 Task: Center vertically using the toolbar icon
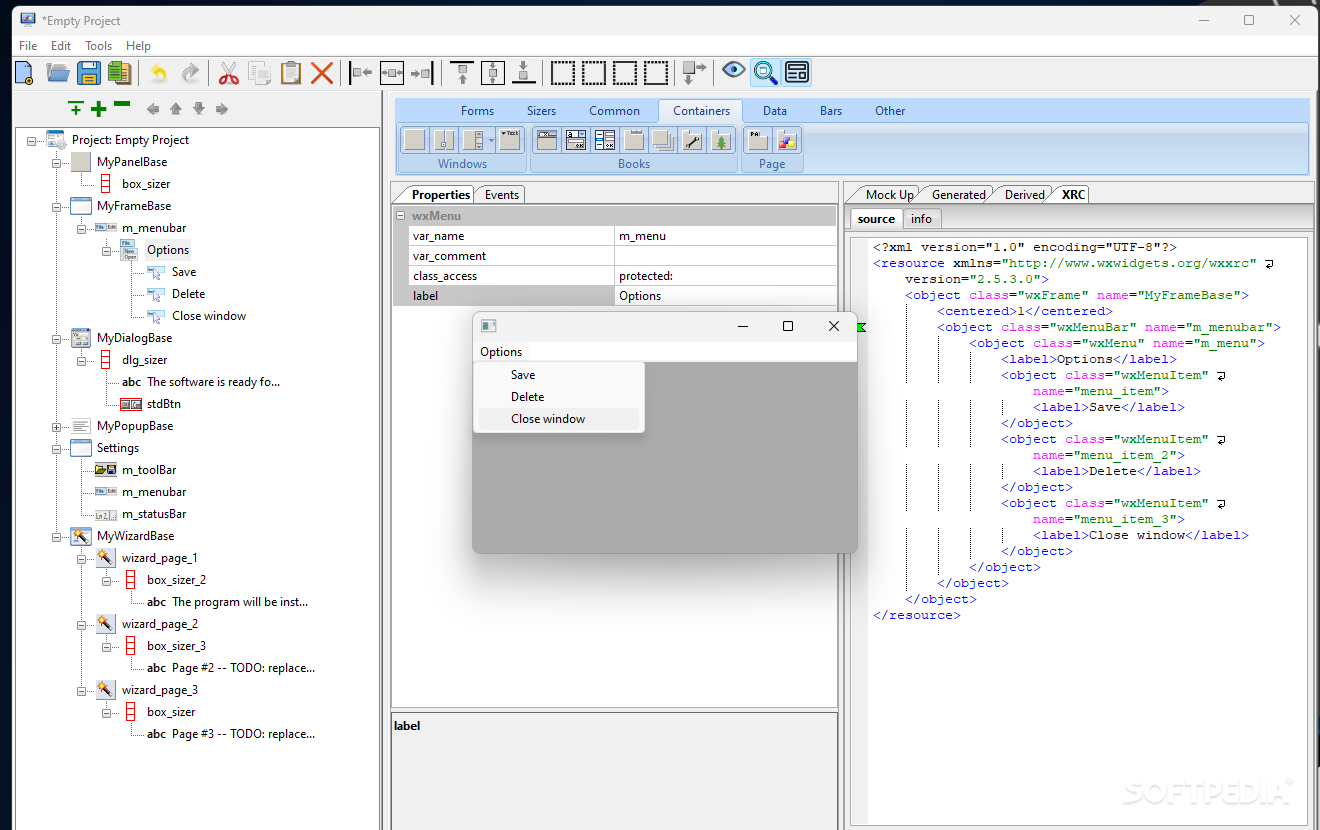(x=492, y=72)
